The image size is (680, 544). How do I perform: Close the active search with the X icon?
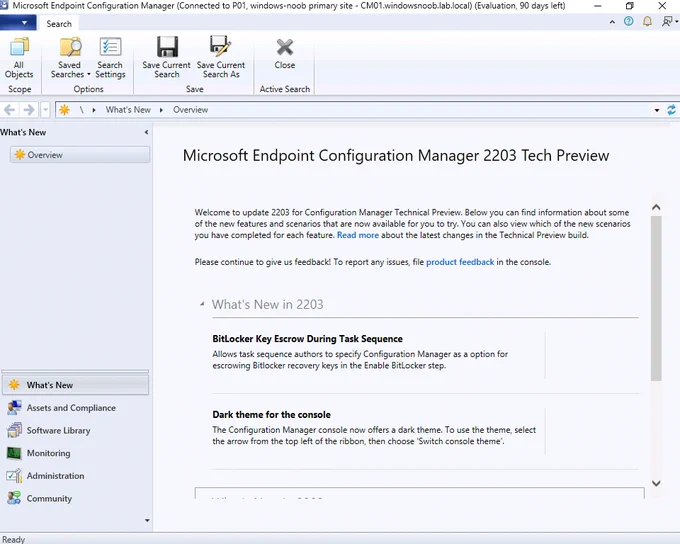[284, 47]
